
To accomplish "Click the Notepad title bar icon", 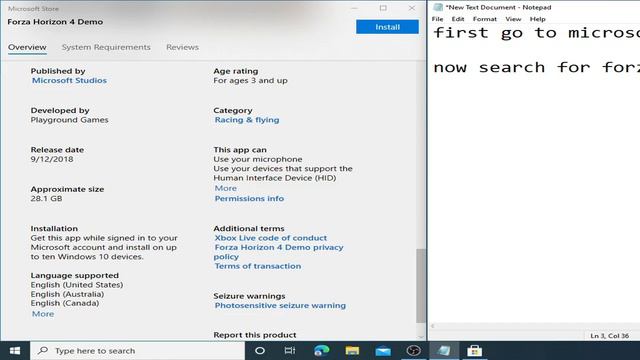I will click(x=438, y=7).
